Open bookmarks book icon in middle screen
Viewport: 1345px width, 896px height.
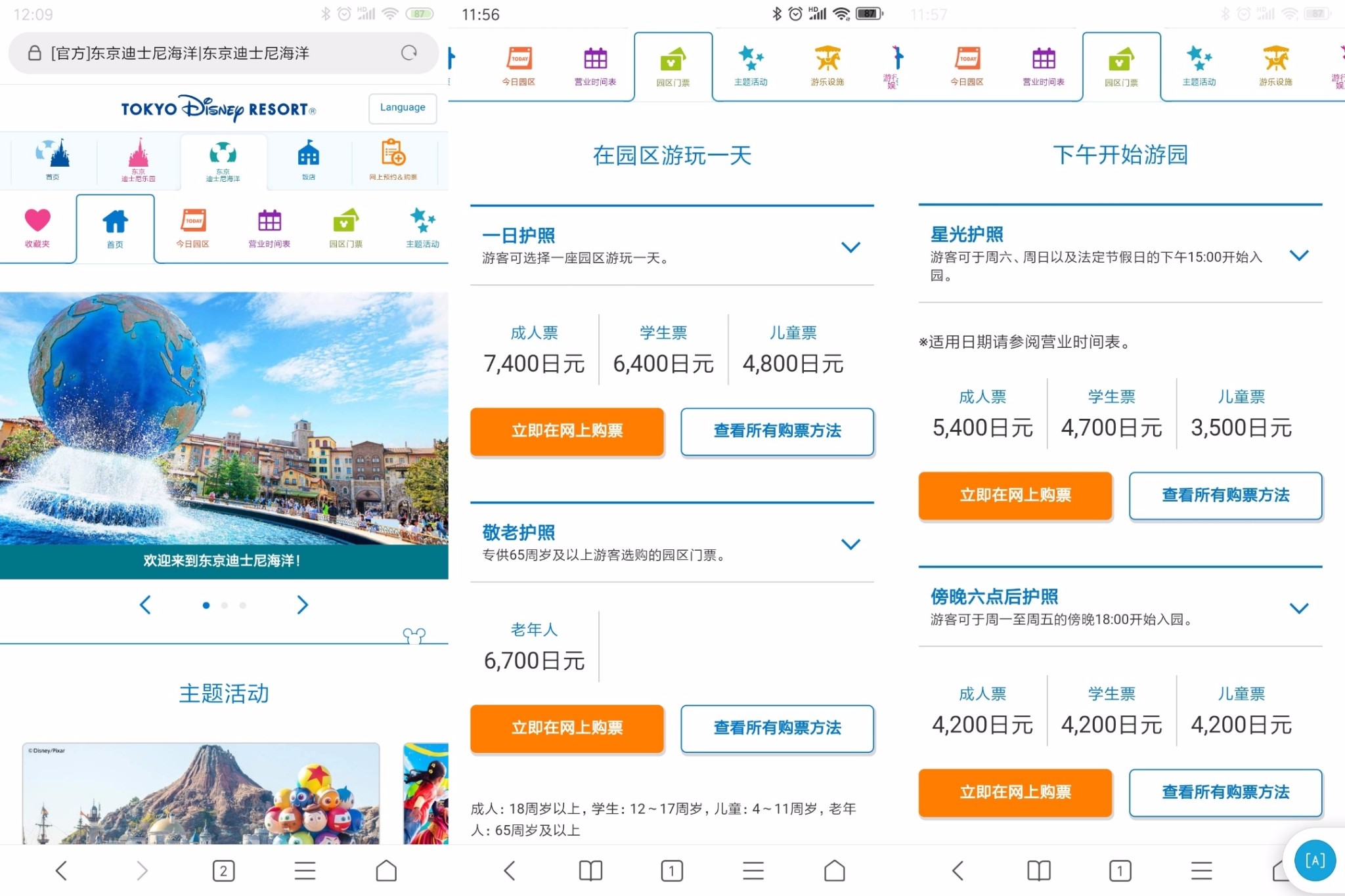click(x=590, y=870)
